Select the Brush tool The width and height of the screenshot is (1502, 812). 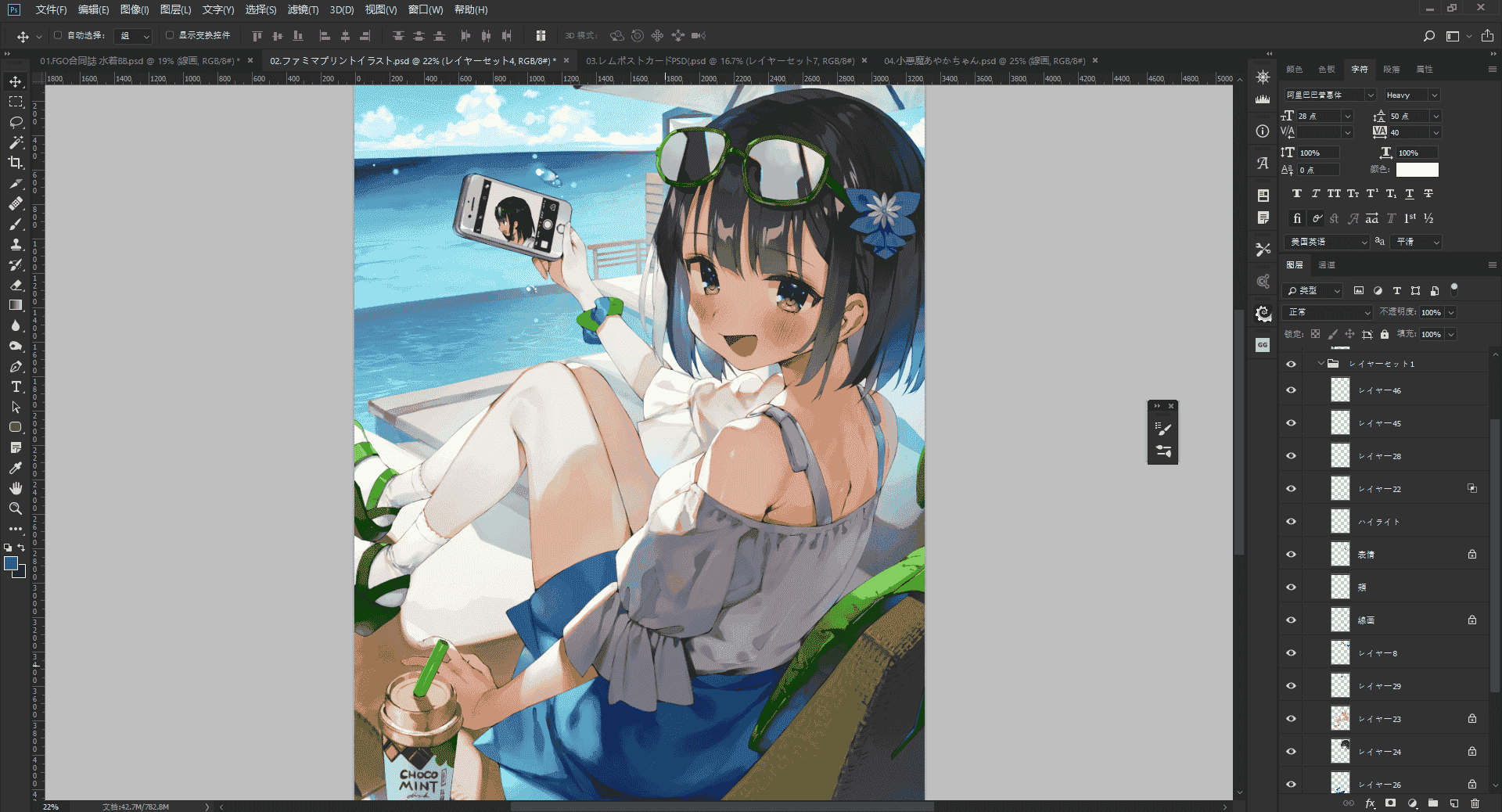coord(16,224)
